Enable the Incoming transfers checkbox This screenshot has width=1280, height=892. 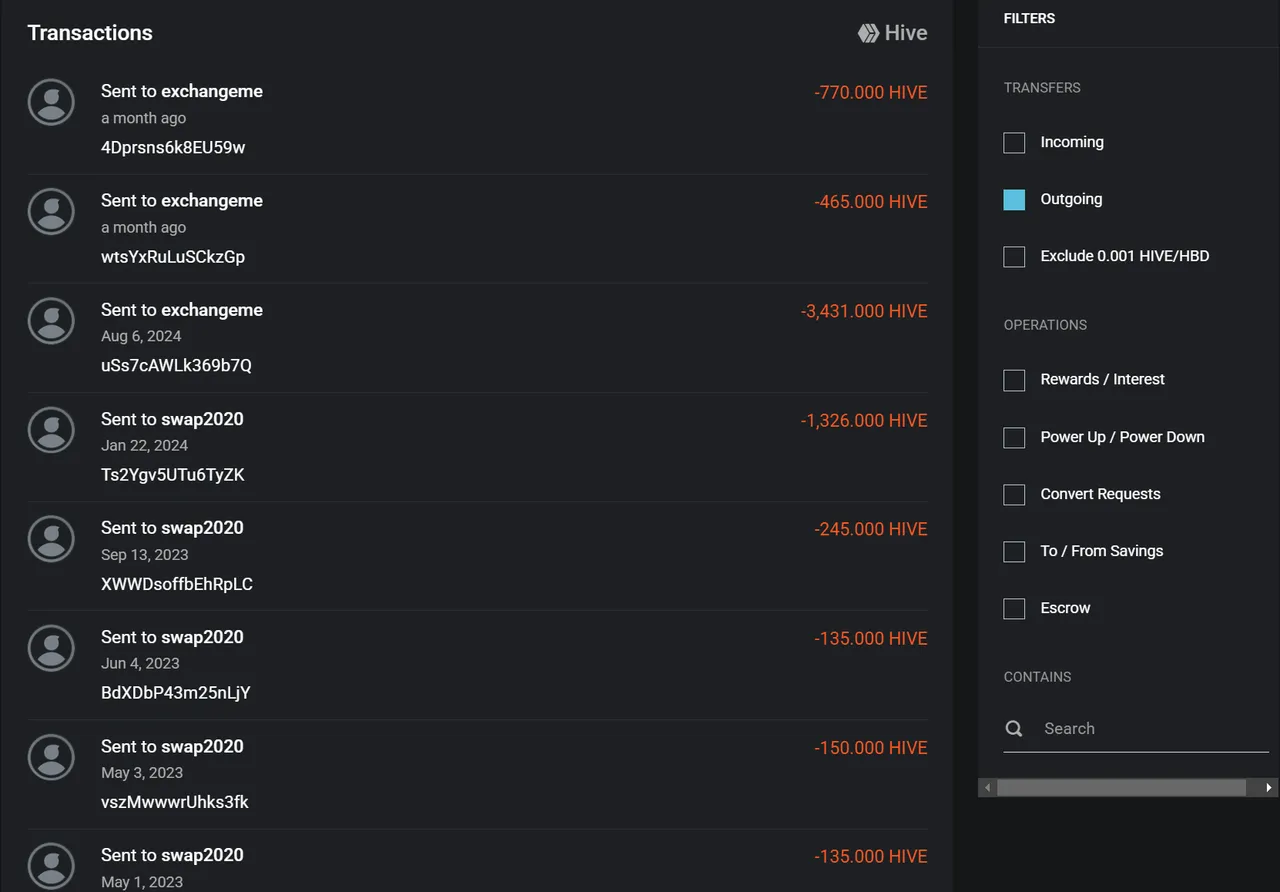click(1014, 142)
